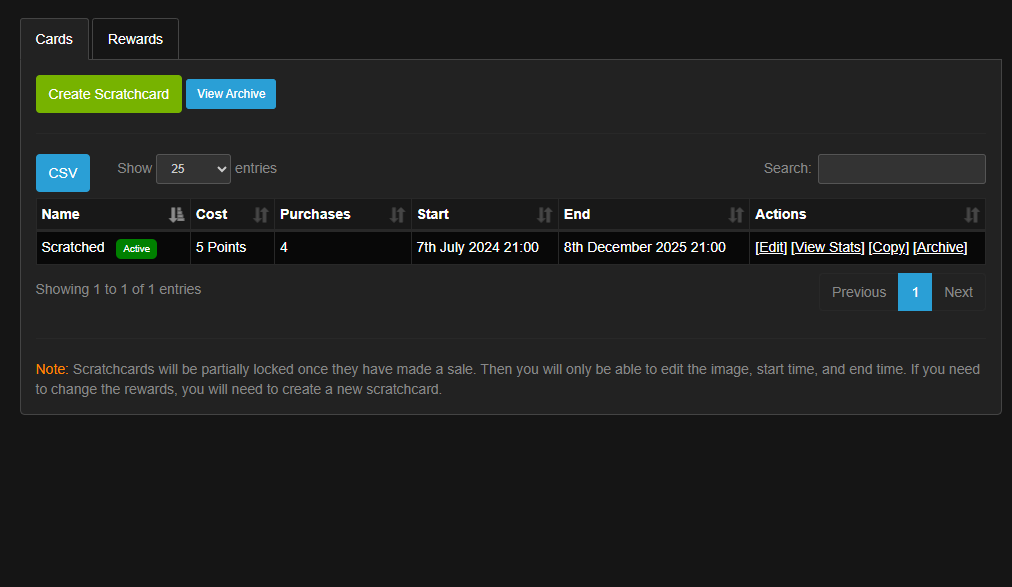The image size is (1012, 587).
Task: Copy the Scratched scratchcard
Action: tap(888, 247)
